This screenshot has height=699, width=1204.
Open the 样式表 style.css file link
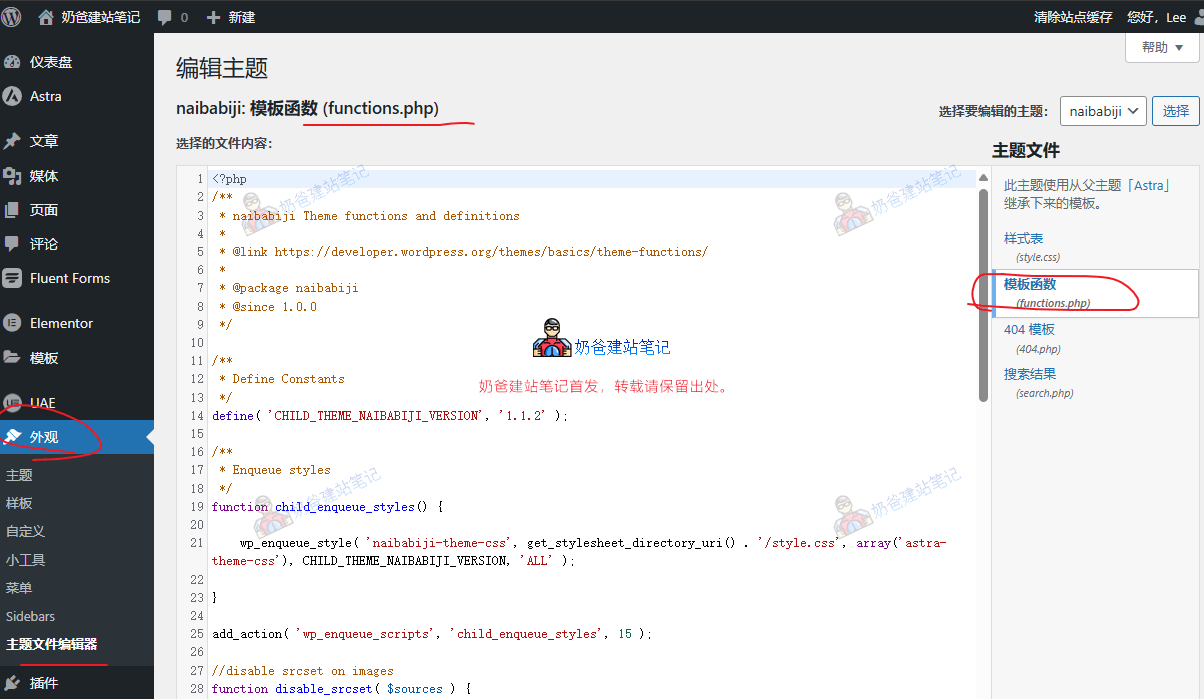point(1023,238)
